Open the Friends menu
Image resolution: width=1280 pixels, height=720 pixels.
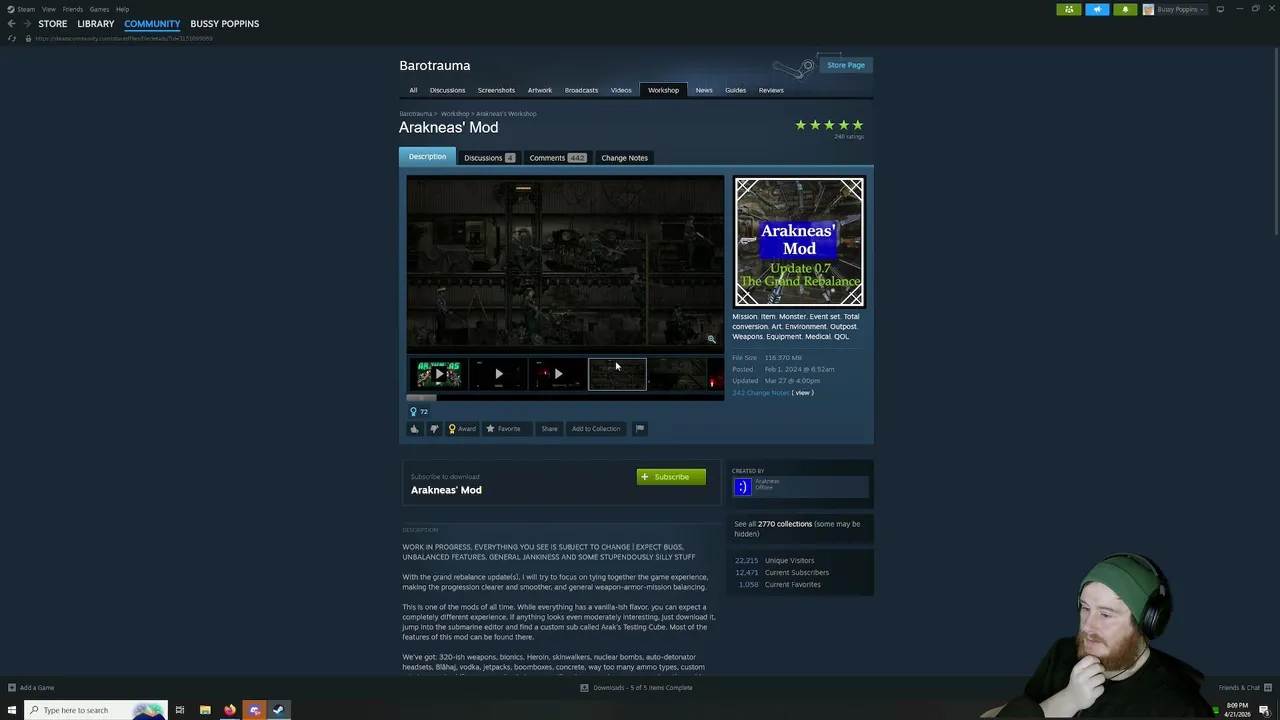tap(72, 9)
